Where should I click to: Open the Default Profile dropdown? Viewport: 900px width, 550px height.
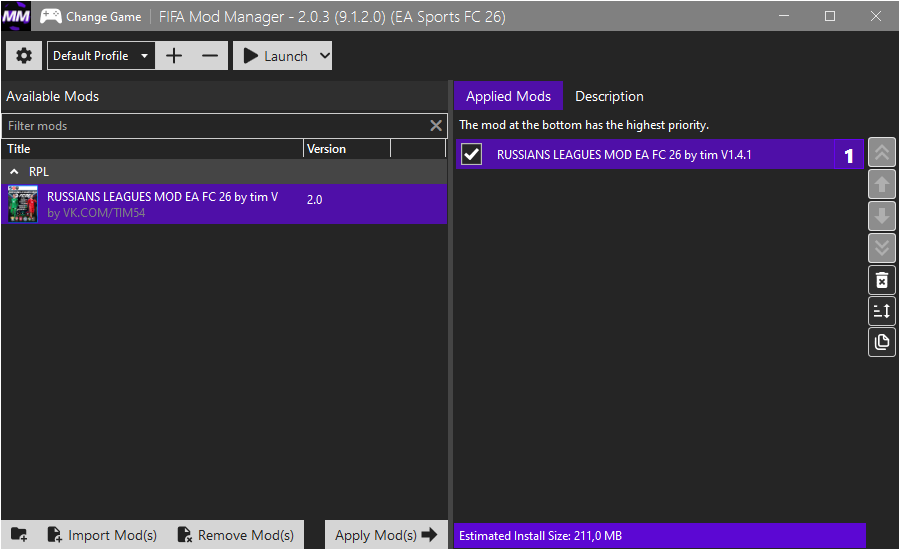(x=101, y=56)
